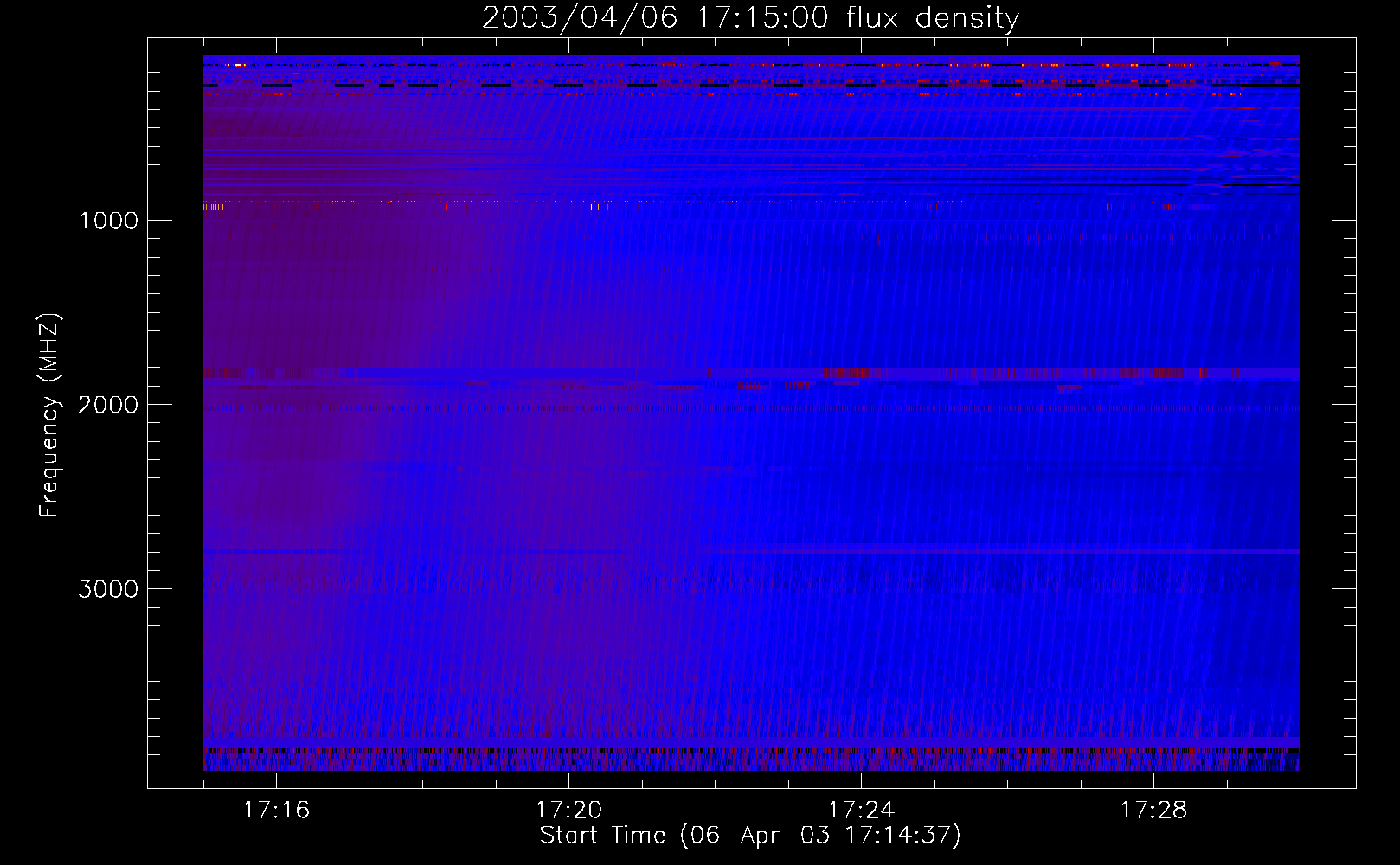Click the 17:24 time tick label
1400x865 pixels.
[861, 811]
